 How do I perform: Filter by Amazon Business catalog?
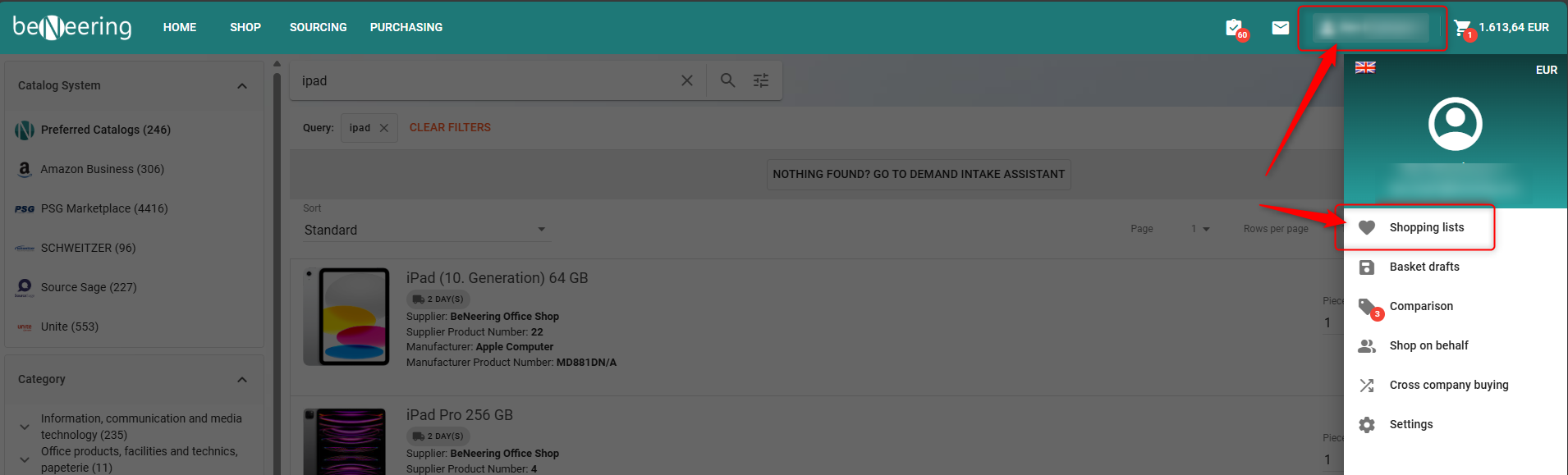tap(102, 169)
